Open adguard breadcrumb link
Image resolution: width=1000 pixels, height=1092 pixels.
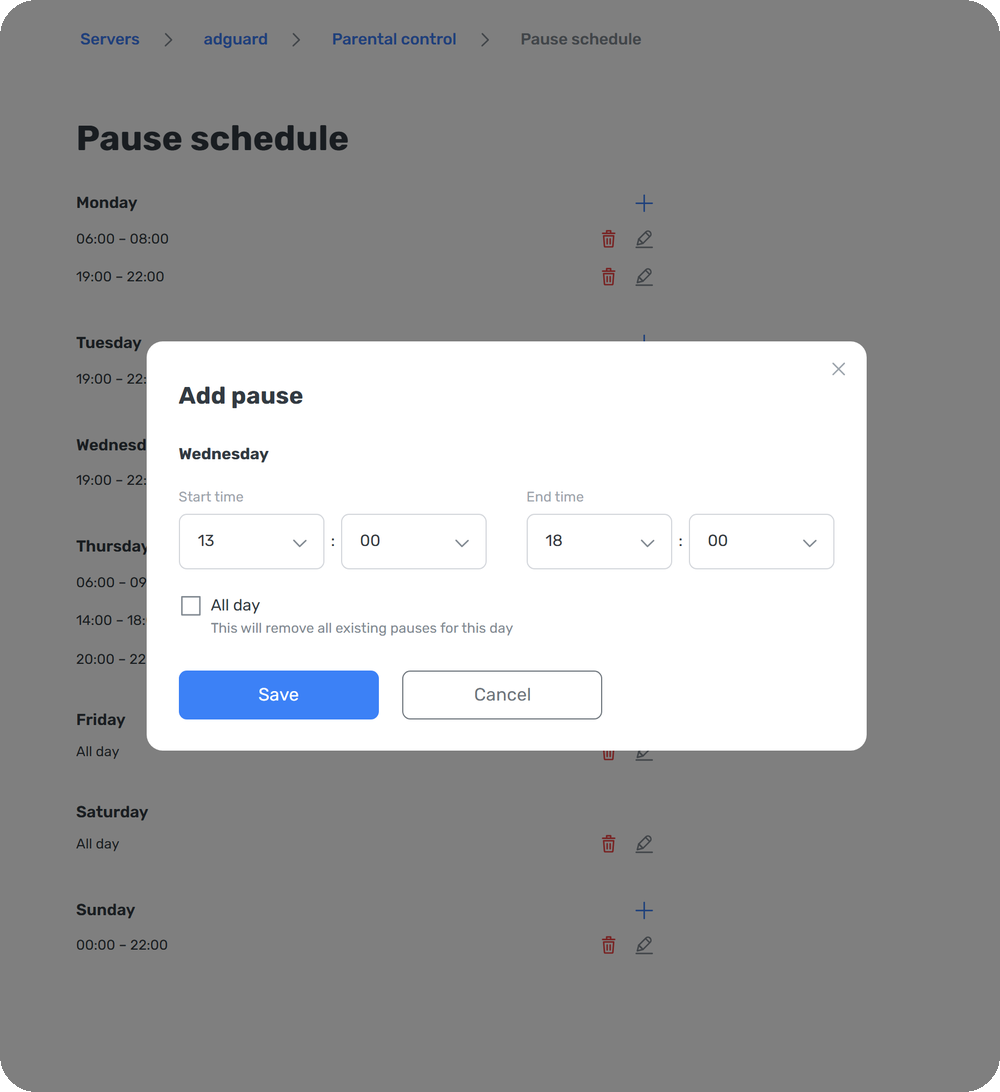[235, 39]
